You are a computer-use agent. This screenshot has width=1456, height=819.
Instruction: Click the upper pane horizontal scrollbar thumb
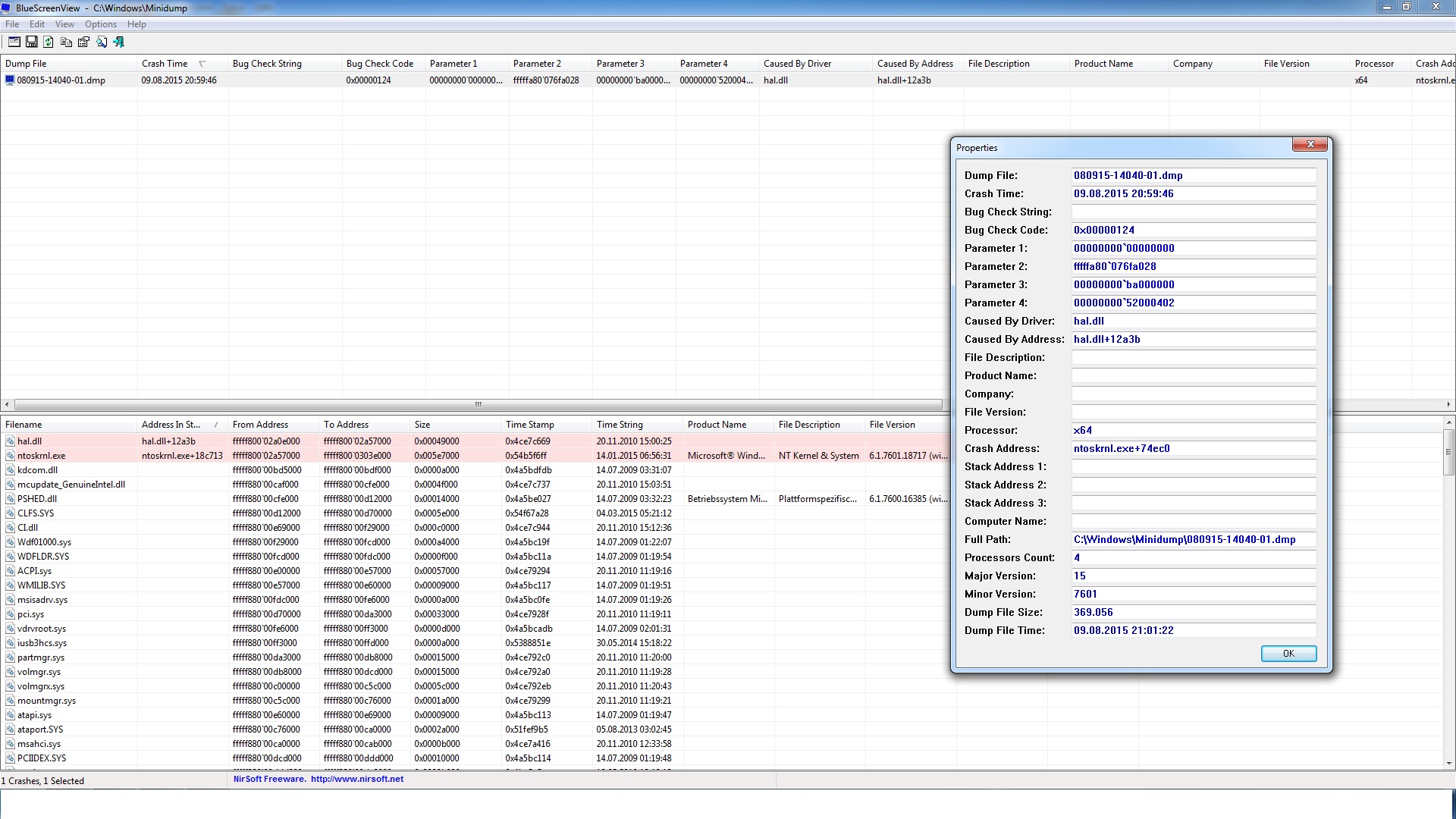point(478,404)
